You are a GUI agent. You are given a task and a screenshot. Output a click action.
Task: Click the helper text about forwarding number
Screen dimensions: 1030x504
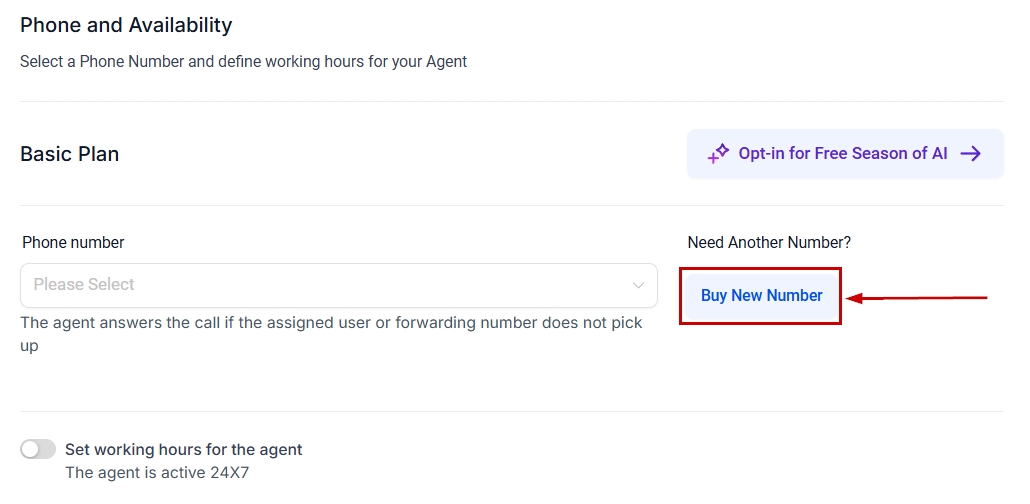(331, 334)
